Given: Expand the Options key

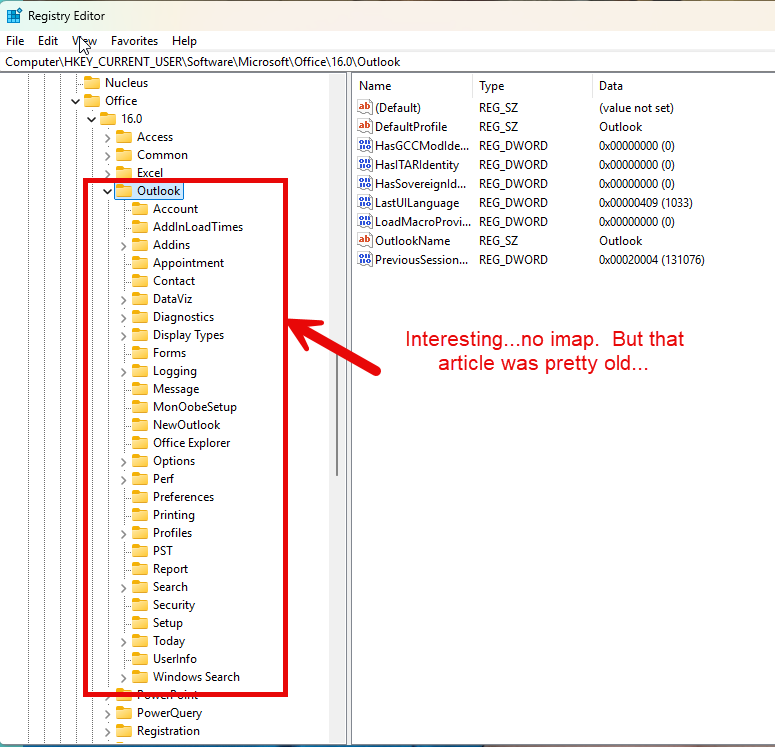Looking at the screenshot, I should [124, 462].
